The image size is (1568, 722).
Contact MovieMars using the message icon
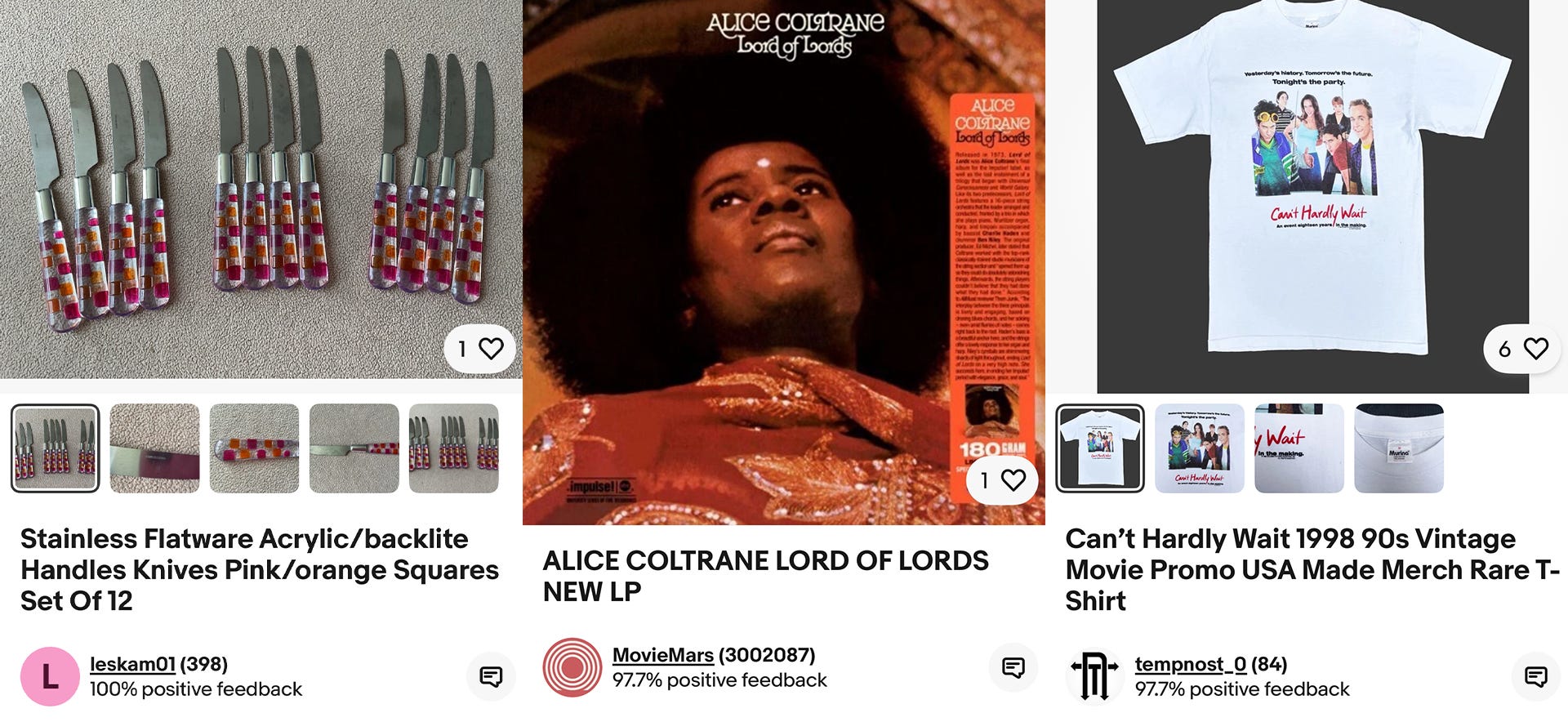pyautogui.click(x=1013, y=667)
